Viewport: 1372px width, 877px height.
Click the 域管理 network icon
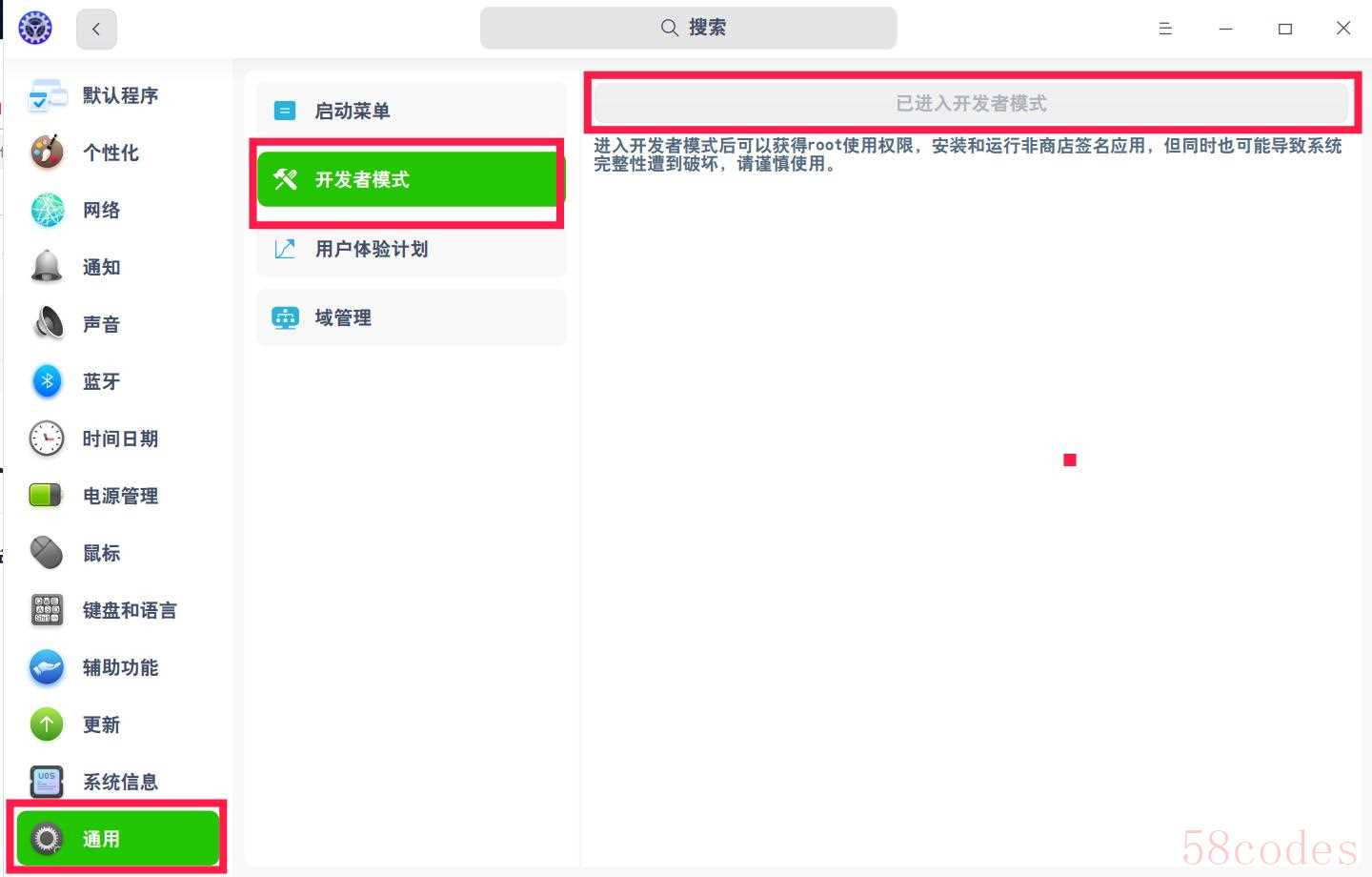(x=285, y=317)
